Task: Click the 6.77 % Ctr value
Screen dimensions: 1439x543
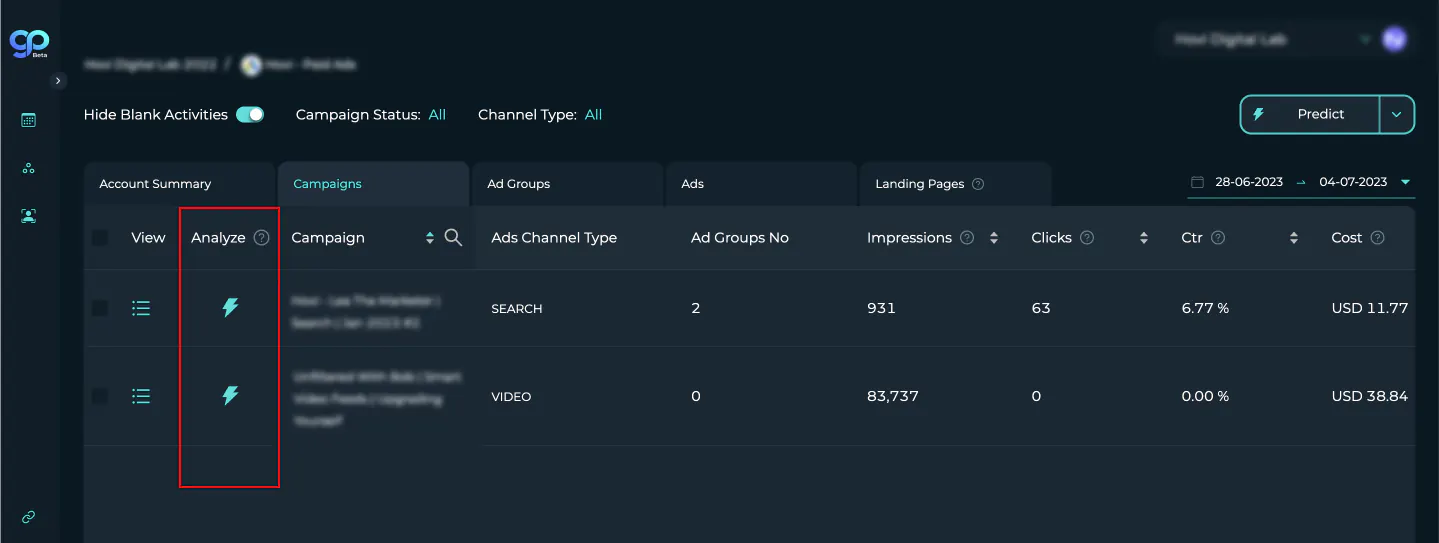Action: (x=1205, y=308)
